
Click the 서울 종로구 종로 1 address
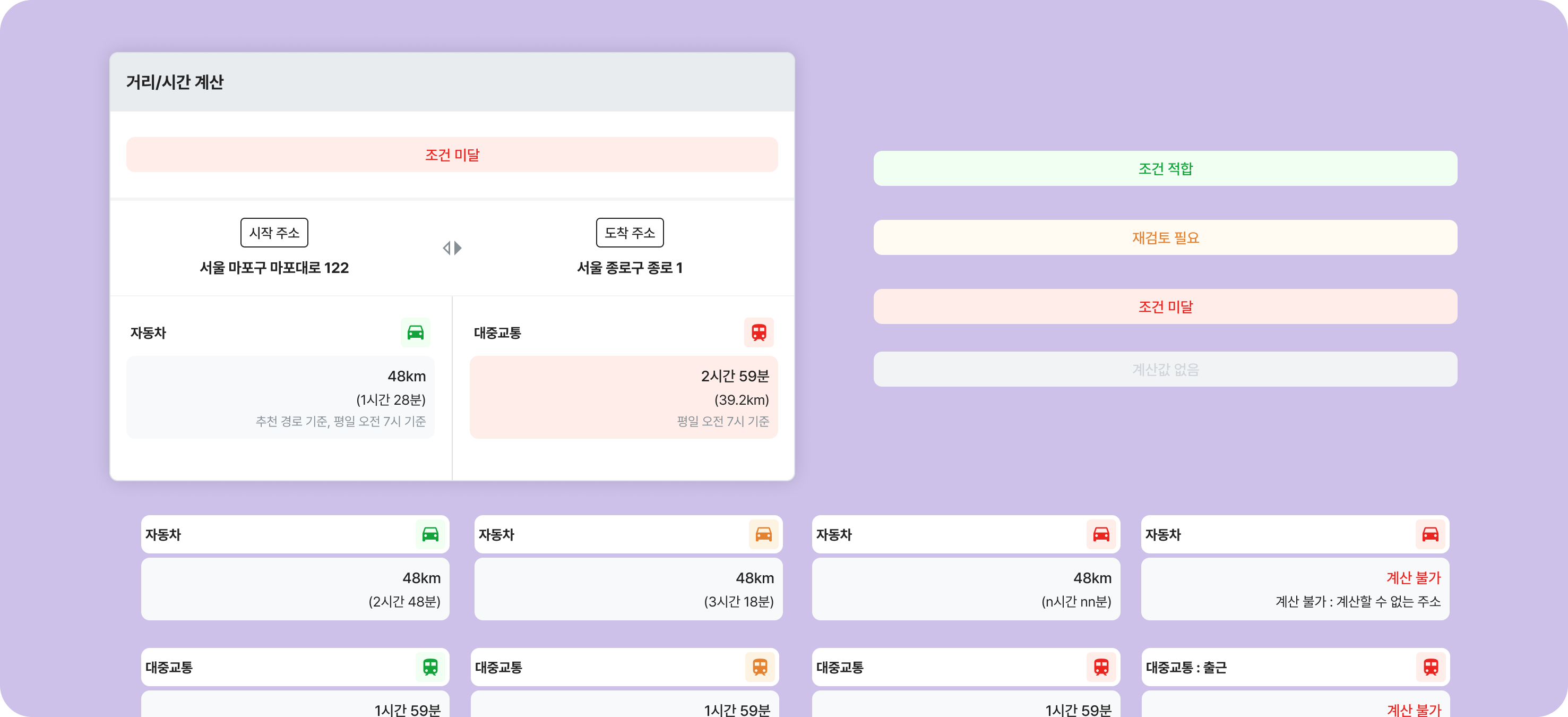click(x=630, y=268)
